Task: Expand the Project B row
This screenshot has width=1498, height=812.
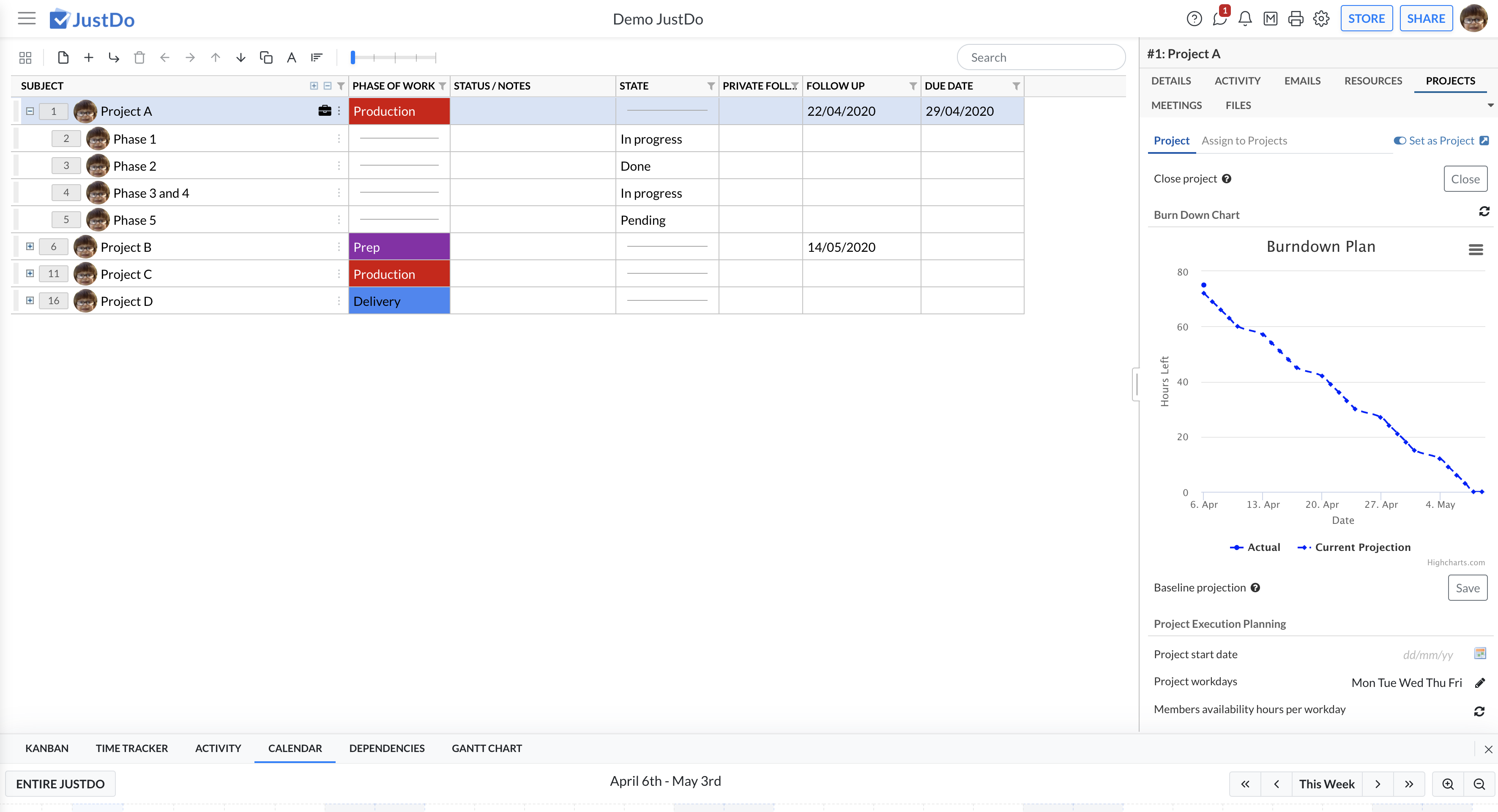Action: pyautogui.click(x=30, y=246)
